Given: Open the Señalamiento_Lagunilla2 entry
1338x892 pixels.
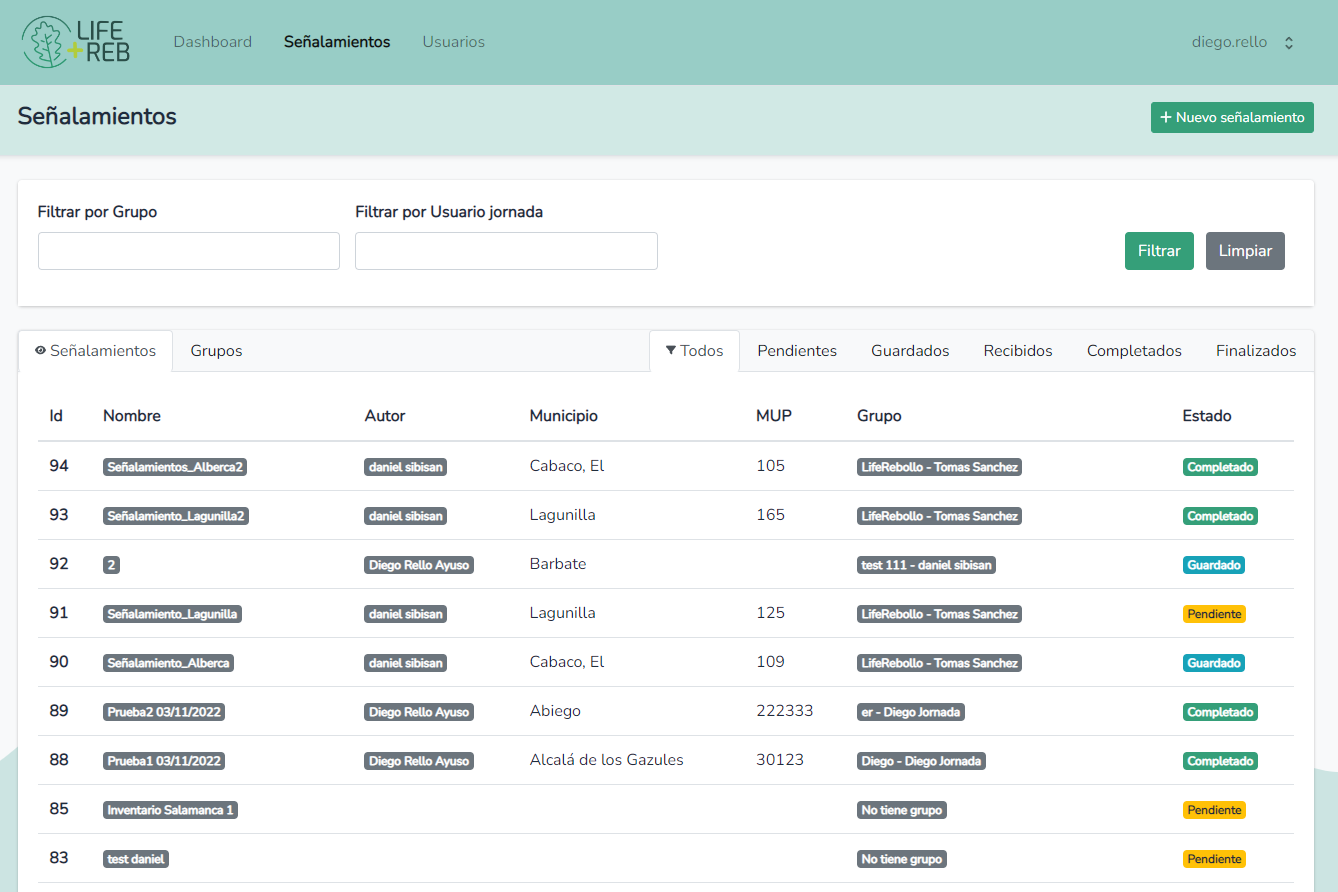Looking at the screenshot, I should pos(176,516).
